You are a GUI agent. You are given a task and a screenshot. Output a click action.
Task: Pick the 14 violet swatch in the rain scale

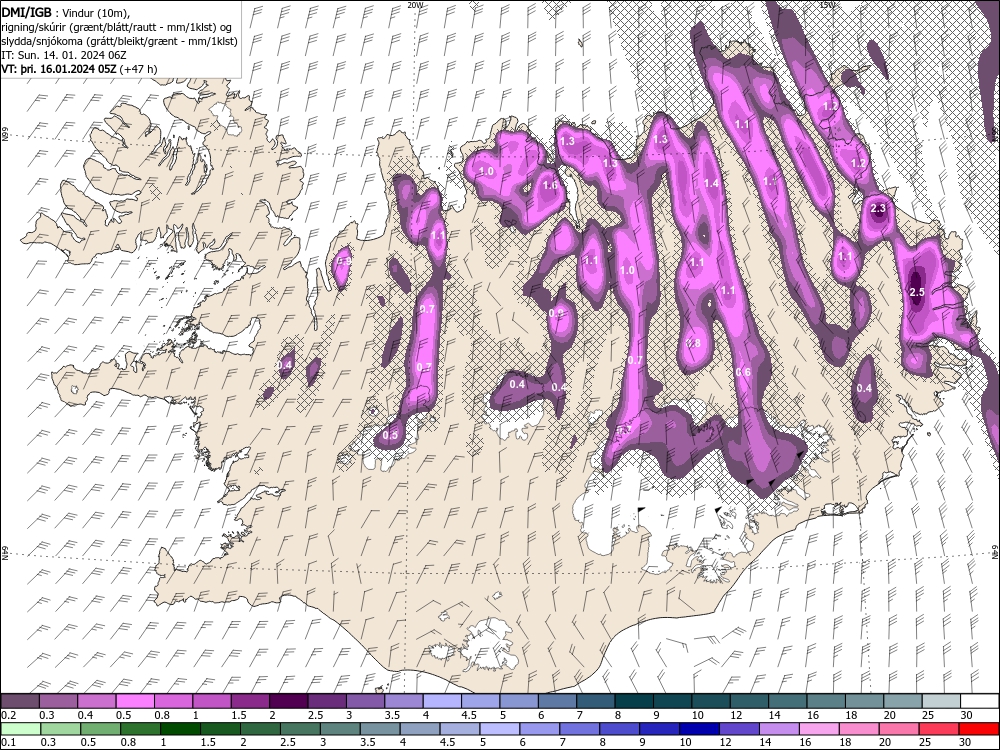pos(779,729)
